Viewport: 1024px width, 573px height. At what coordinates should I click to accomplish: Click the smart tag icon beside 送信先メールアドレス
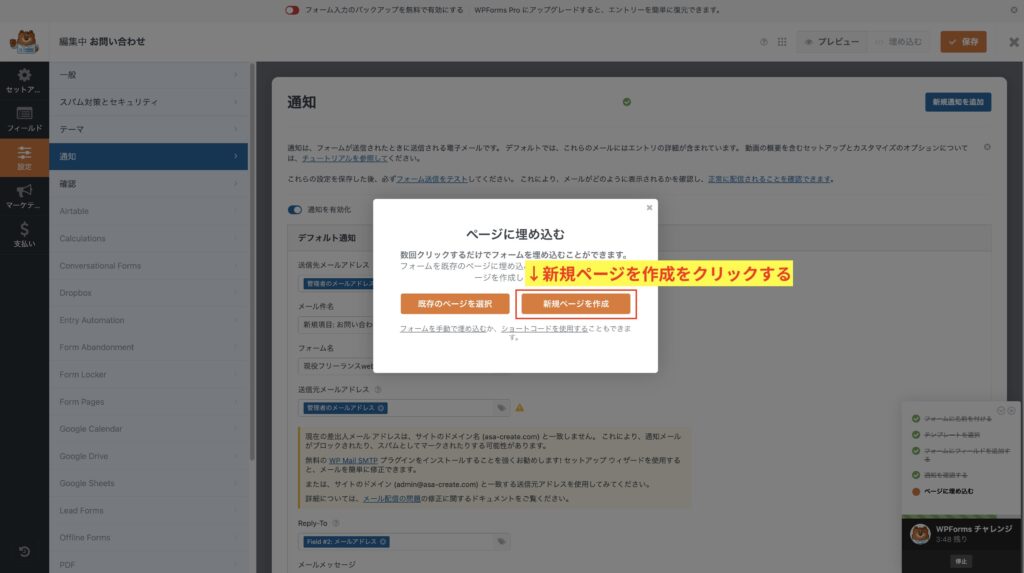[502, 408]
